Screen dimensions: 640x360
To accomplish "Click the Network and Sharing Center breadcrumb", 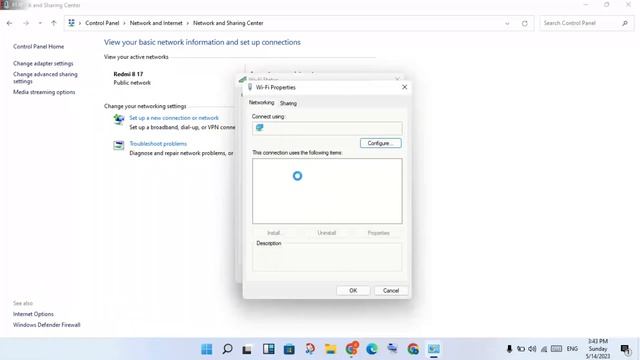I will click(x=228, y=23).
